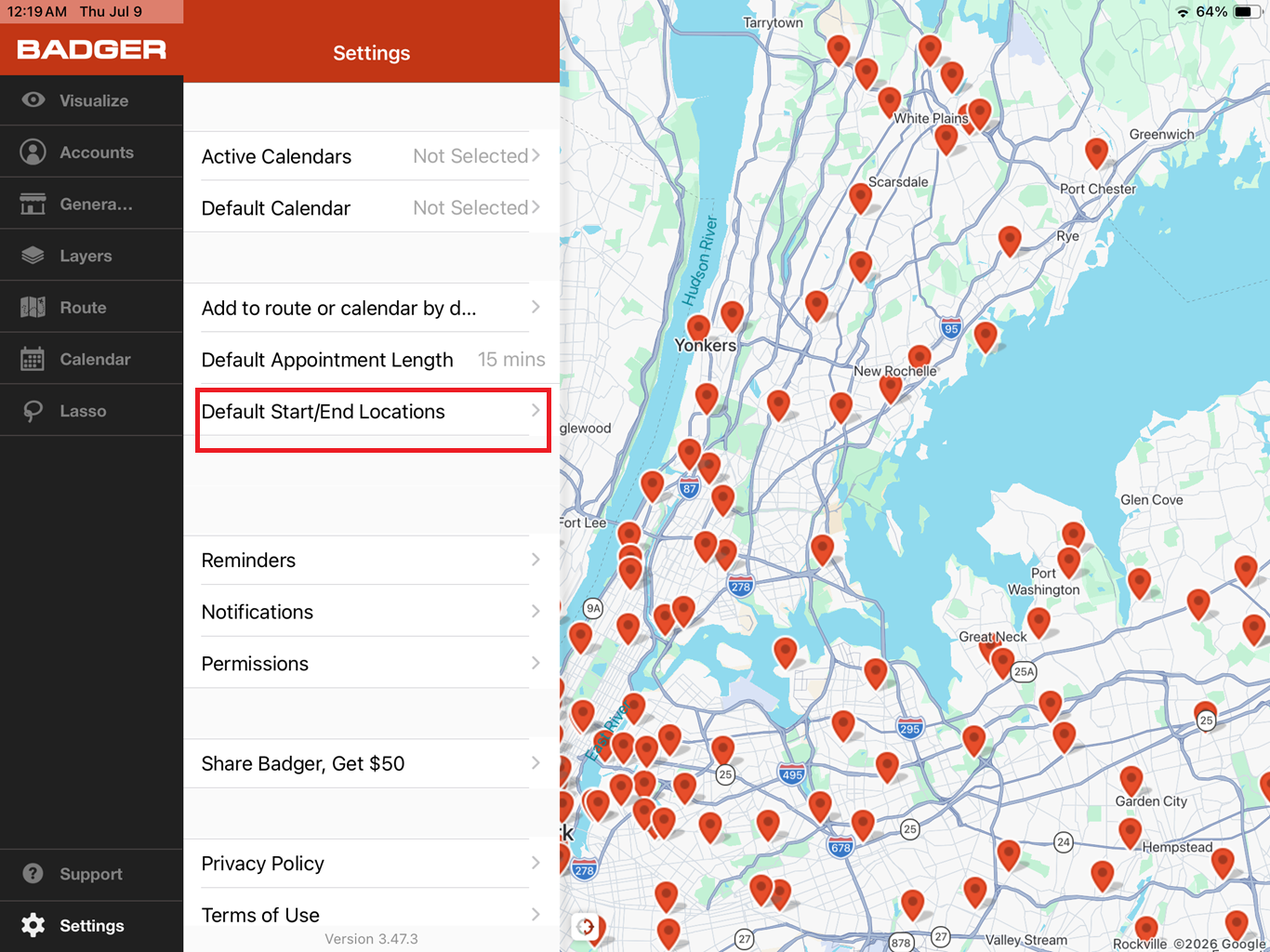This screenshot has height=952, width=1270.
Task: Open Permissions settings
Action: [372, 664]
